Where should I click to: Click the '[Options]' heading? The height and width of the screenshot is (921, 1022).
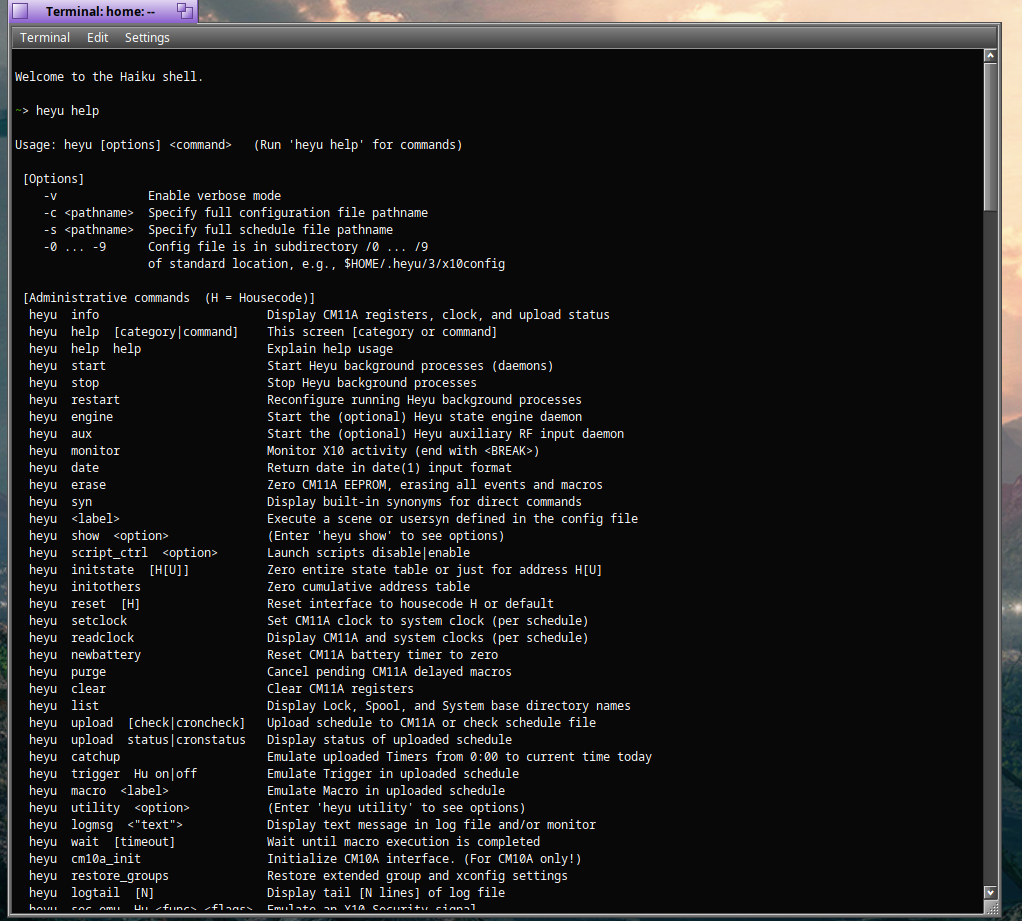[53, 179]
